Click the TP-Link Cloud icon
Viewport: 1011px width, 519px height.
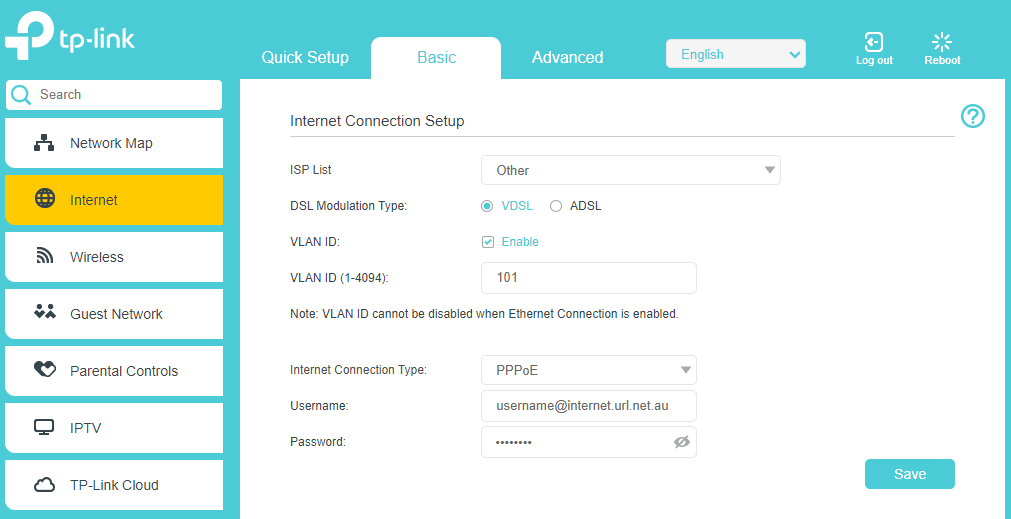click(x=44, y=485)
